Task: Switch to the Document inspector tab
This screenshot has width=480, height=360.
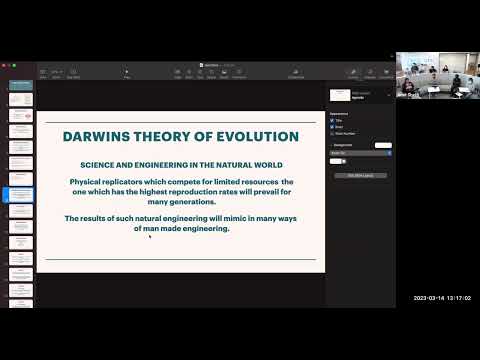Action: [386, 74]
